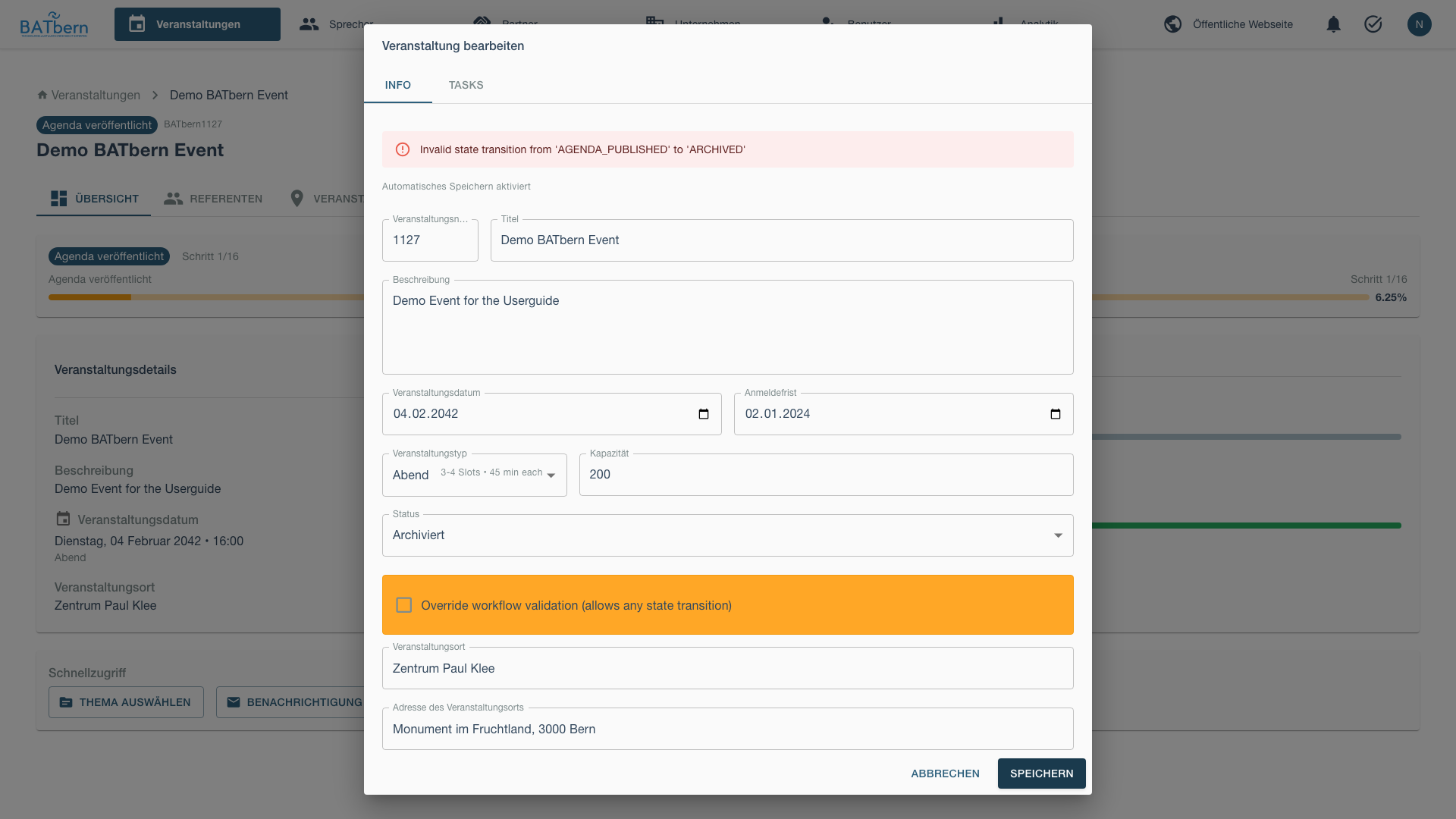Click 'Demo BATbern Event' breadcrumb text
The height and width of the screenshot is (819, 1456).
click(x=228, y=95)
